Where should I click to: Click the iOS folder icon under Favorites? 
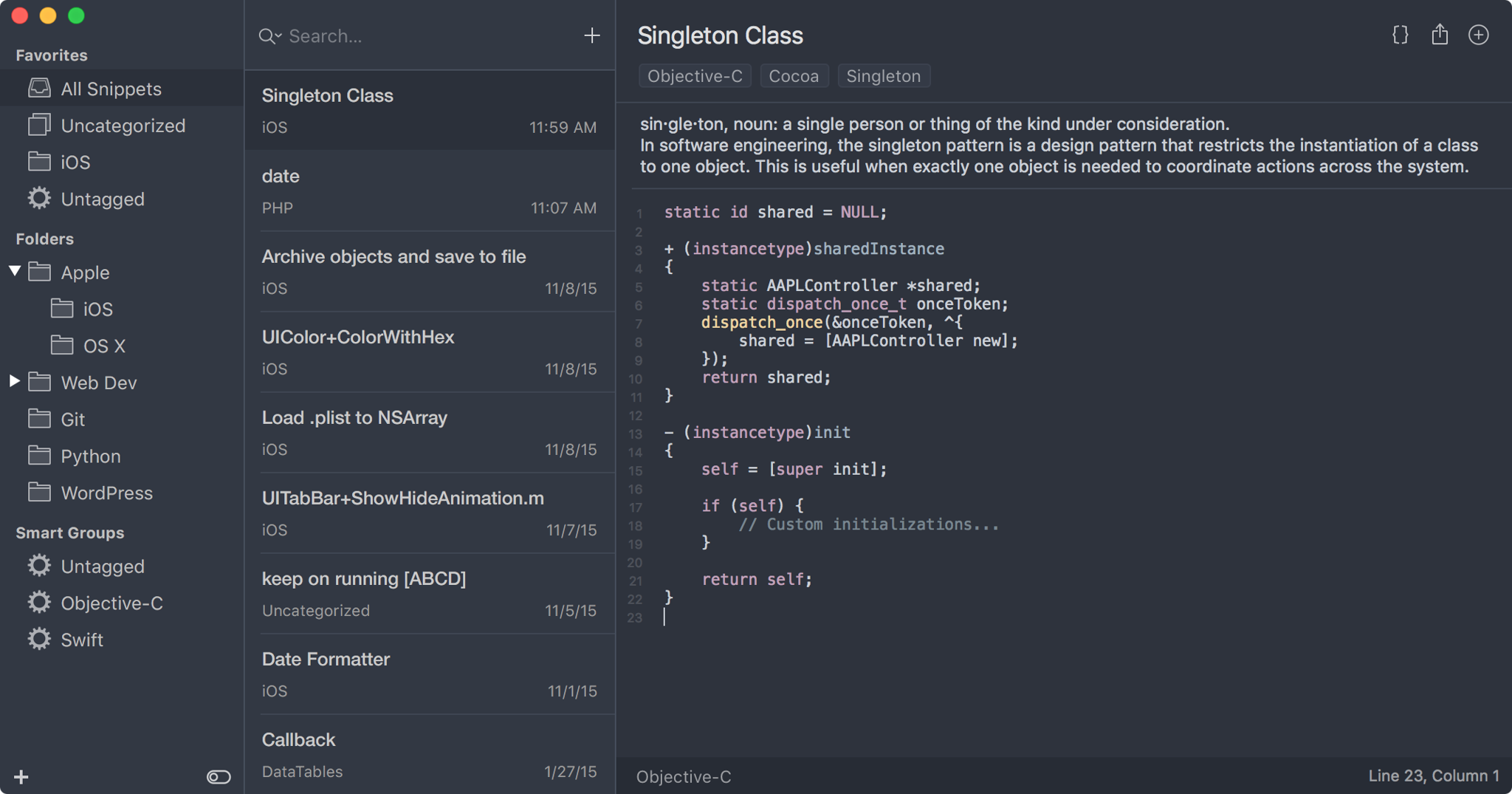39,161
